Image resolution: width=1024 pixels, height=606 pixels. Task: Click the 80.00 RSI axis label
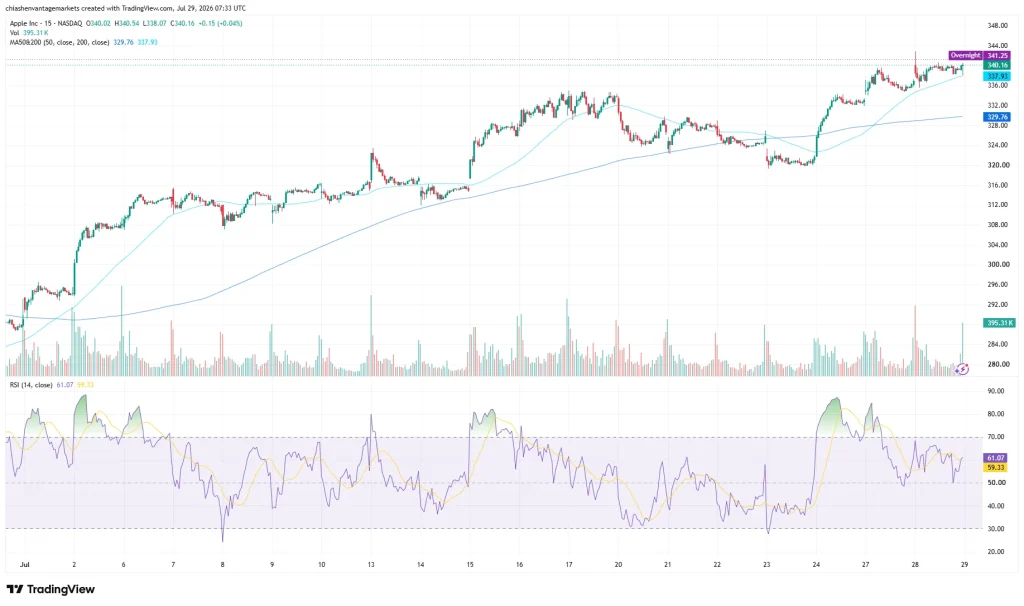tap(996, 414)
